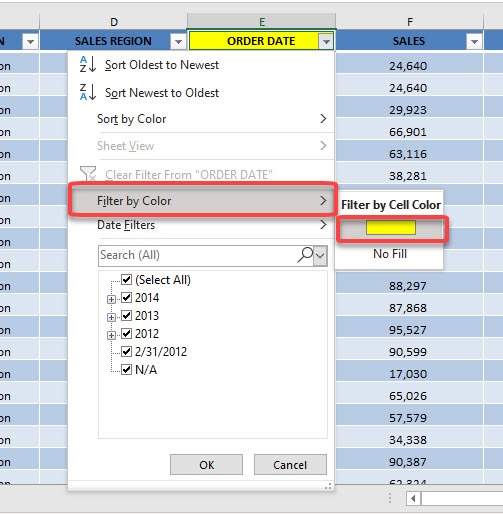Click the Sort Newest to Oldest Z-A icon

pyautogui.click(x=88, y=92)
